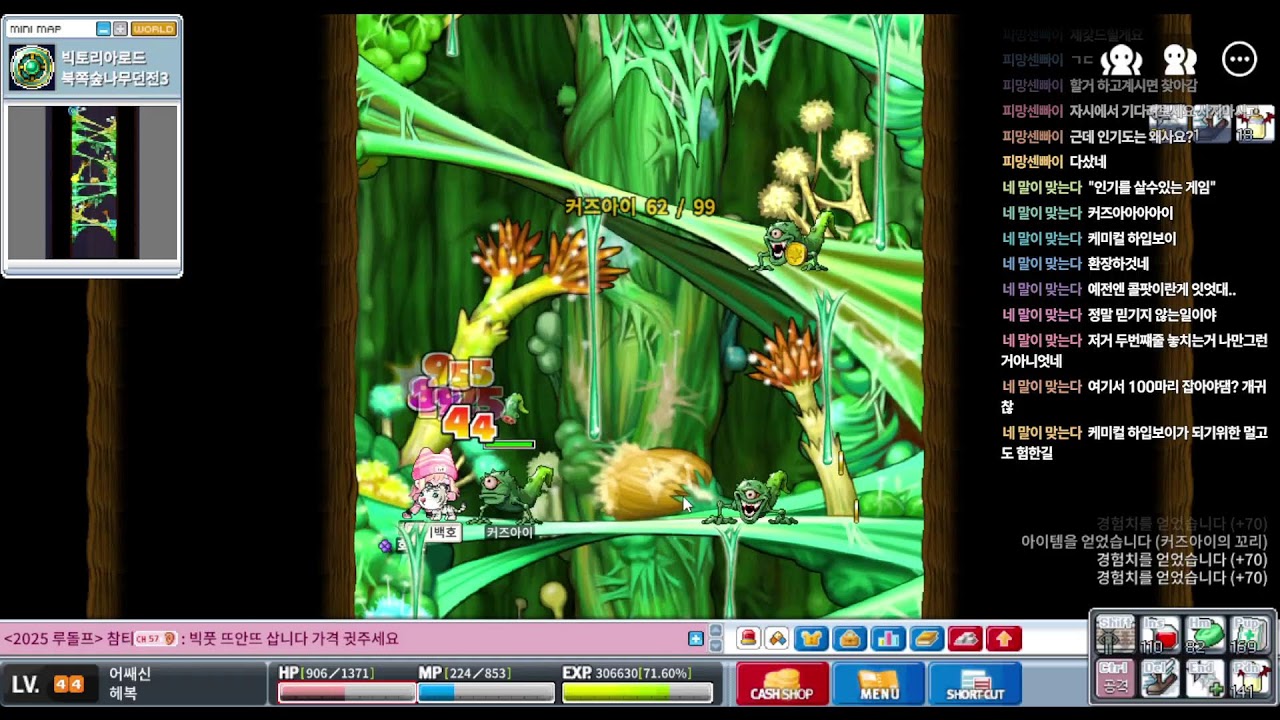Screen dimensions: 1280x720
Task: Click the chat line 환장하것네
Action: 1118,263
